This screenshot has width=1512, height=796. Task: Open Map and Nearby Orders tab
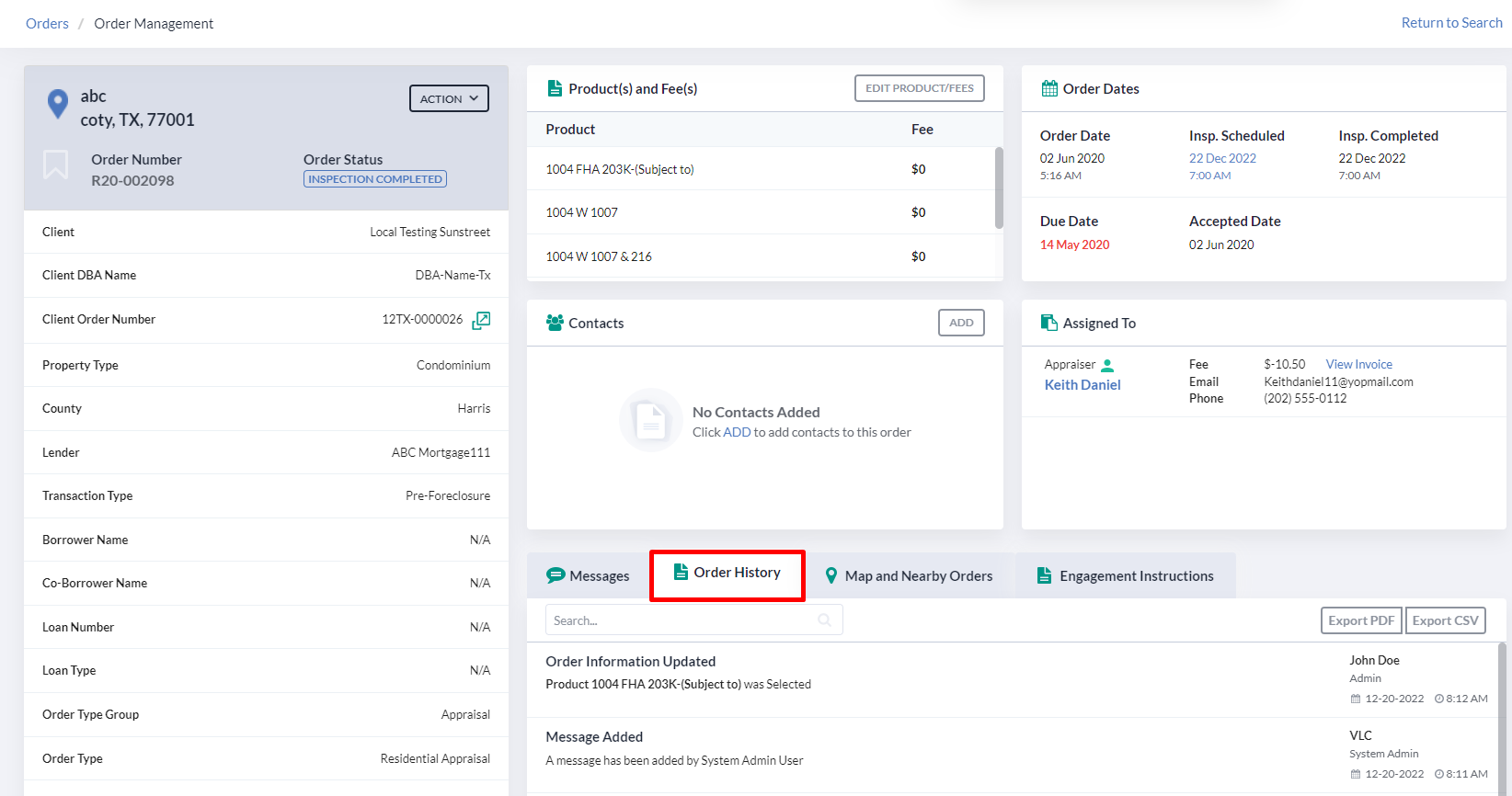[x=909, y=575]
